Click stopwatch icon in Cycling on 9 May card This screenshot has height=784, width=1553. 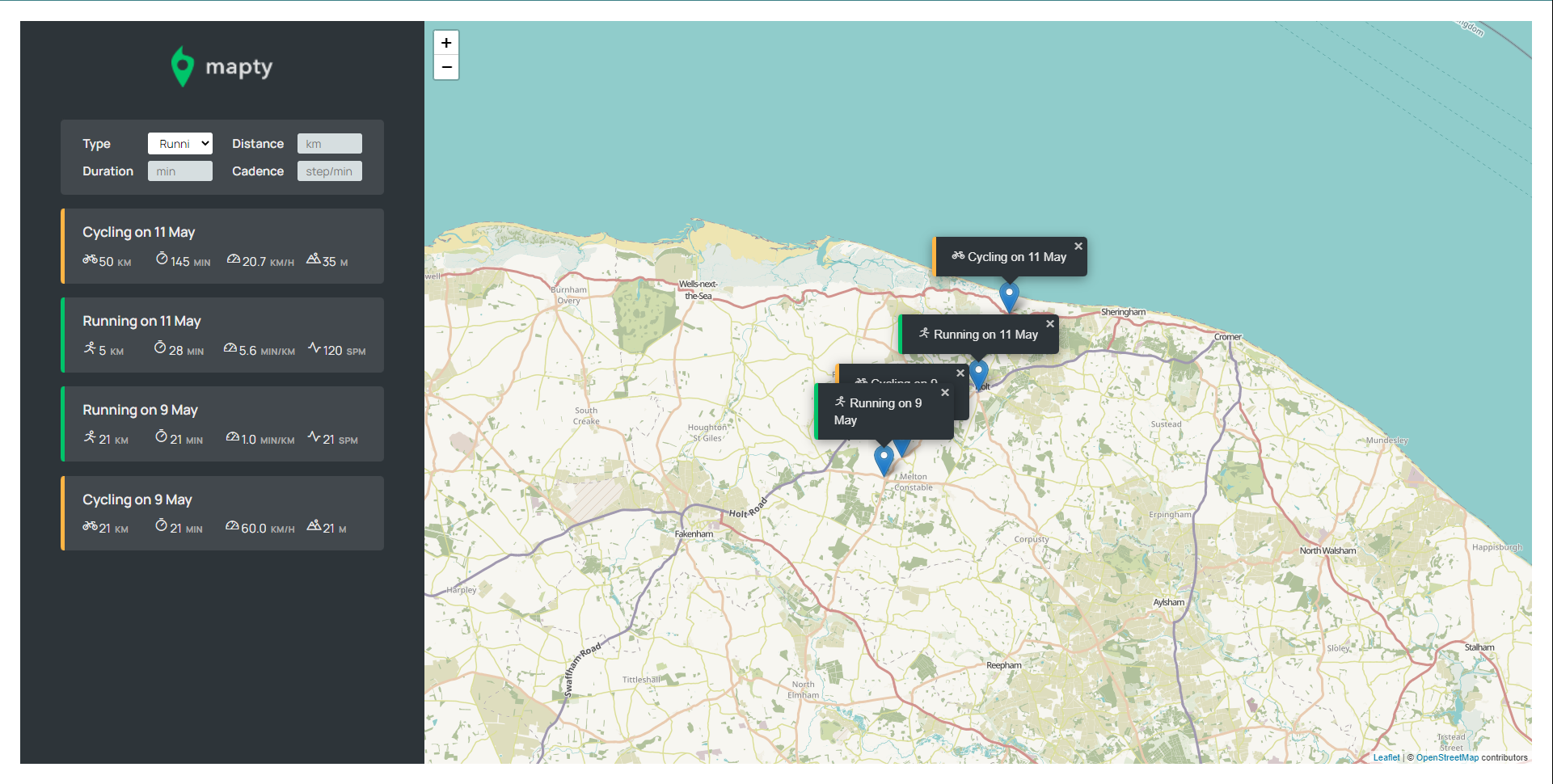point(161,525)
